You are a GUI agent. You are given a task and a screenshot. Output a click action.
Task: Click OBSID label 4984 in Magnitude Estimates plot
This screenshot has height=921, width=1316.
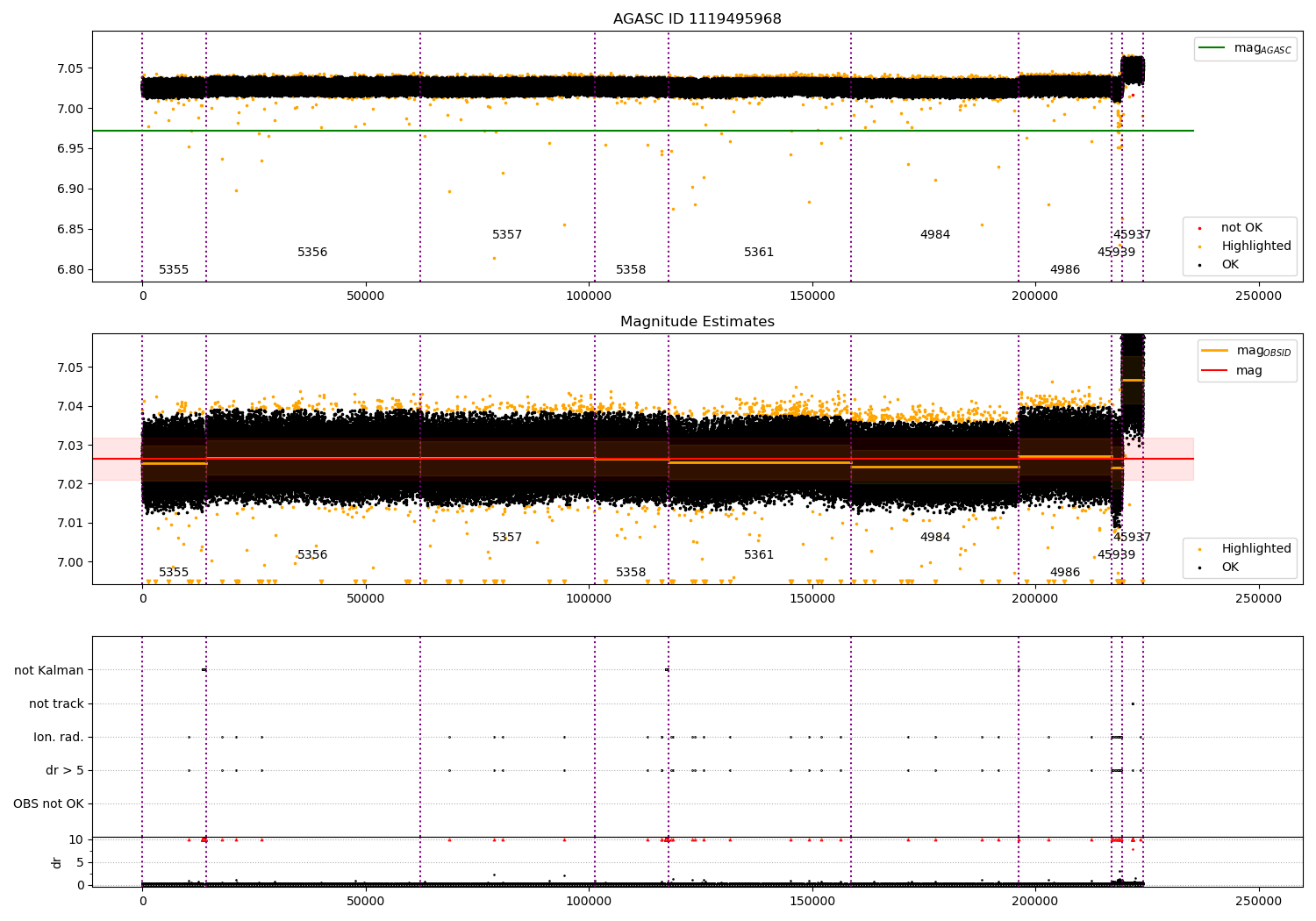point(935,538)
